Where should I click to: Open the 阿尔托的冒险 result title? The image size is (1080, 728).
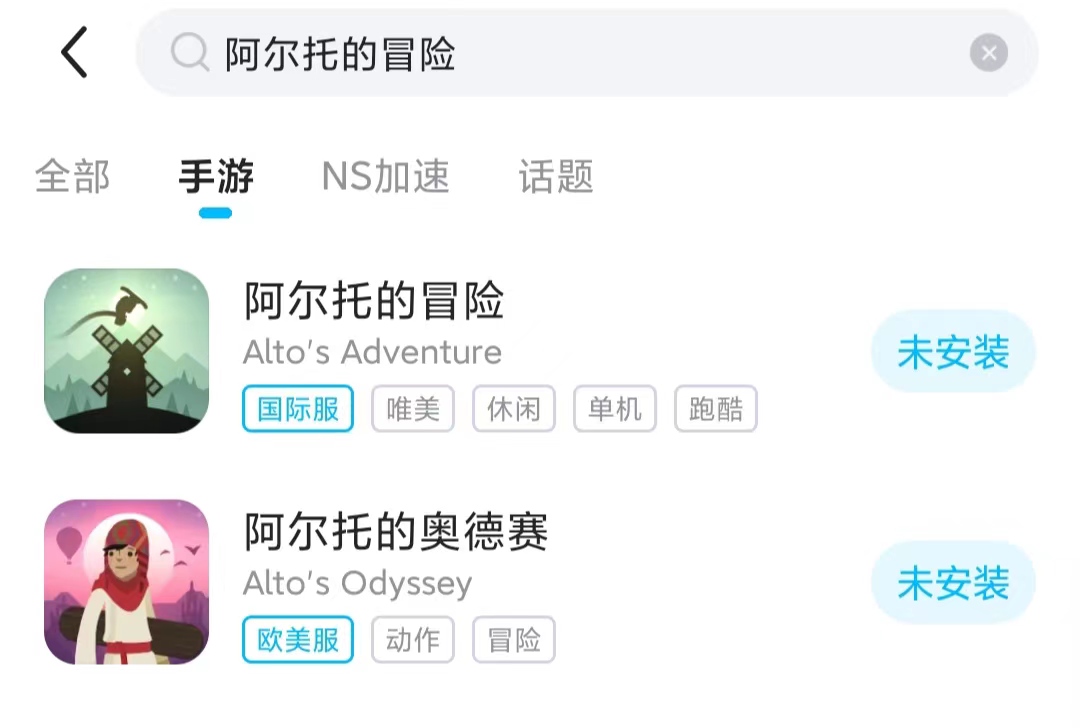point(374,301)
